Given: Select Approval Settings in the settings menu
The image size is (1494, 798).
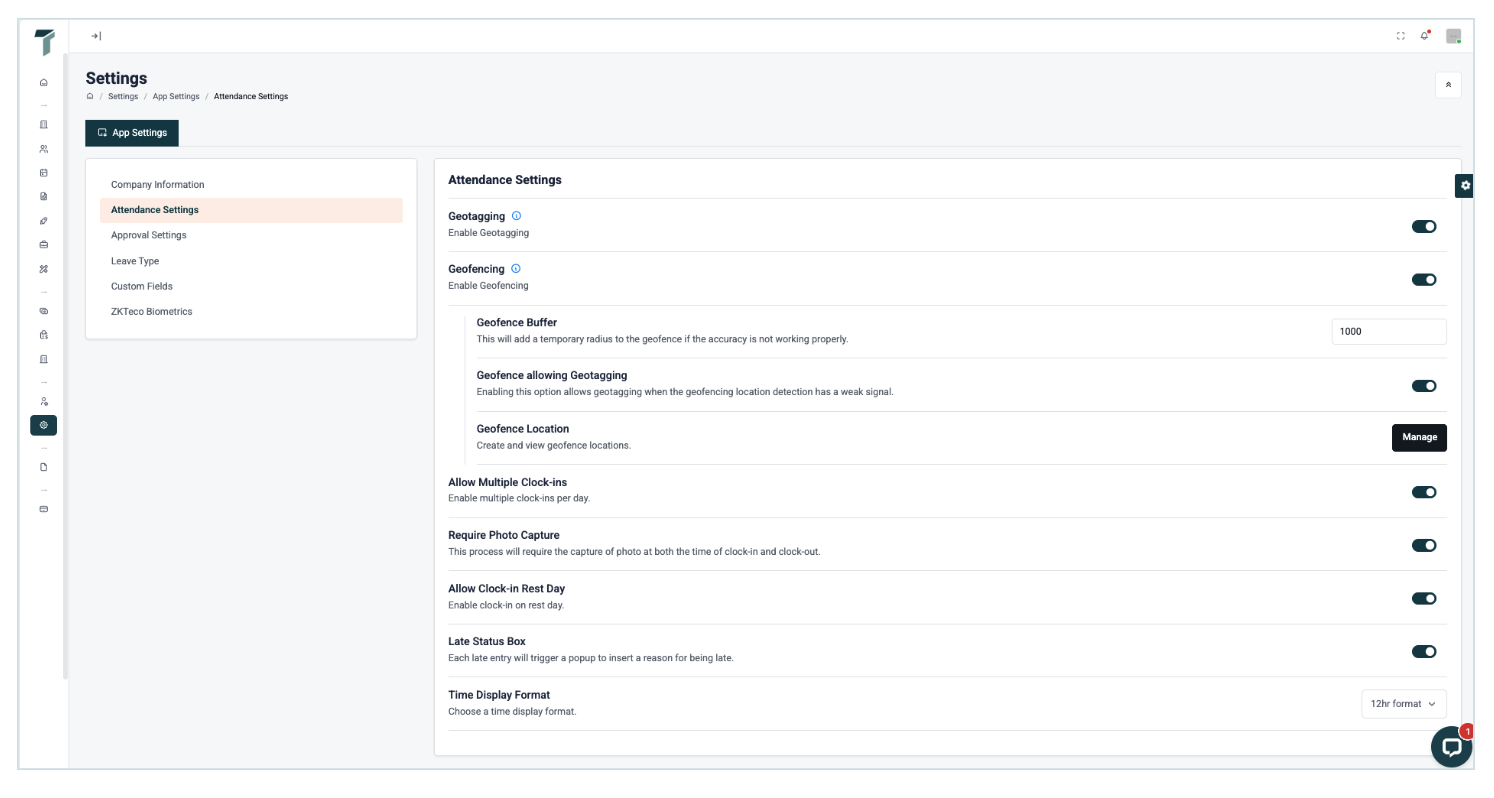Looking at the screenshot, I should (x=149, y=235).
